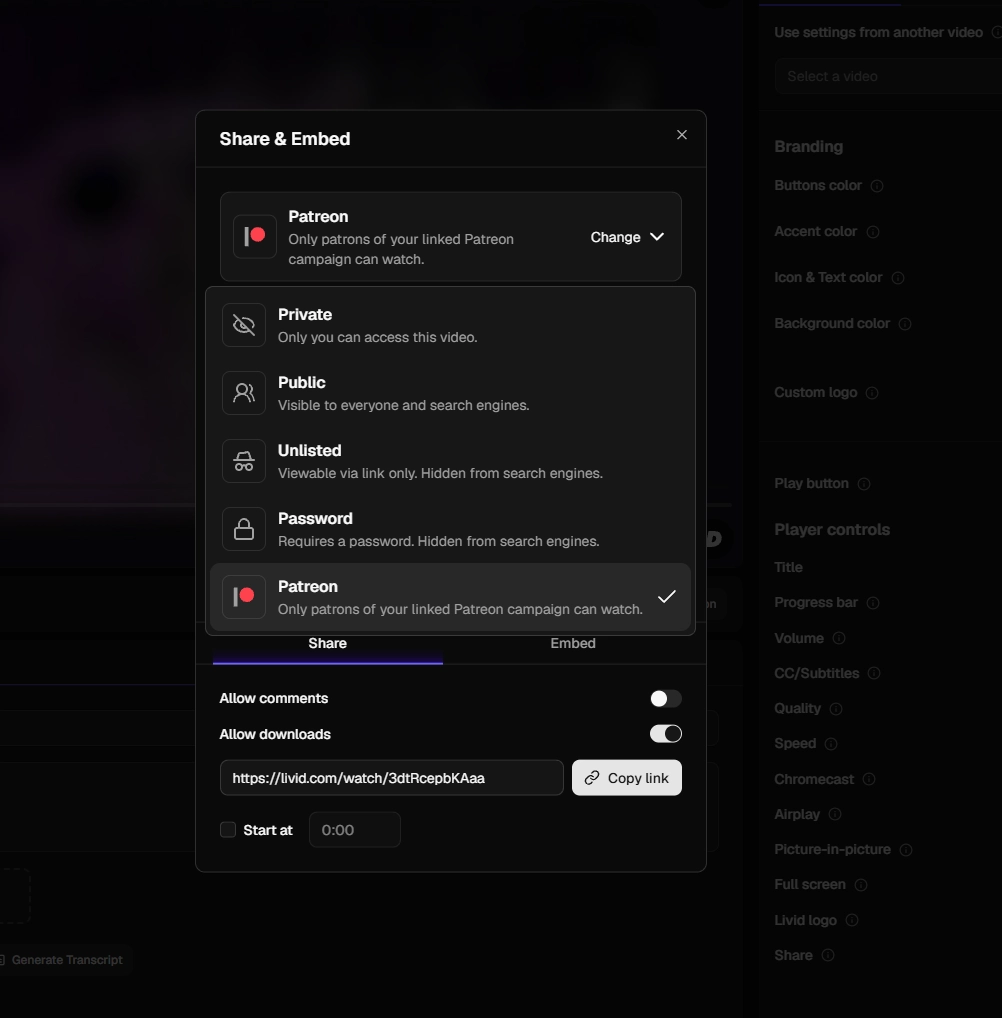Click the livid.com watch URL field

coord(392,778)
